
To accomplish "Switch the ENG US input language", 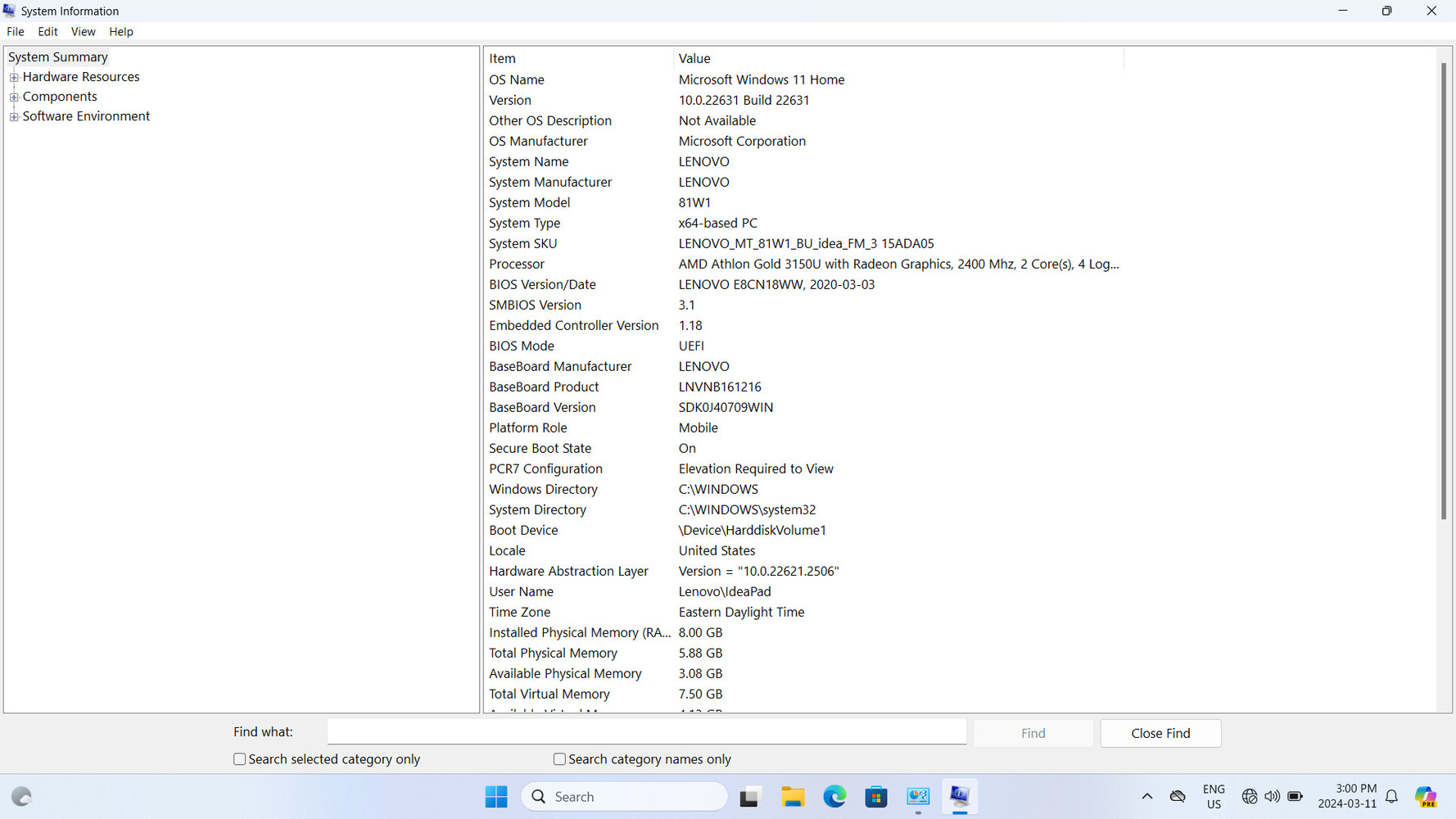I will click(x=1214, y=796).
